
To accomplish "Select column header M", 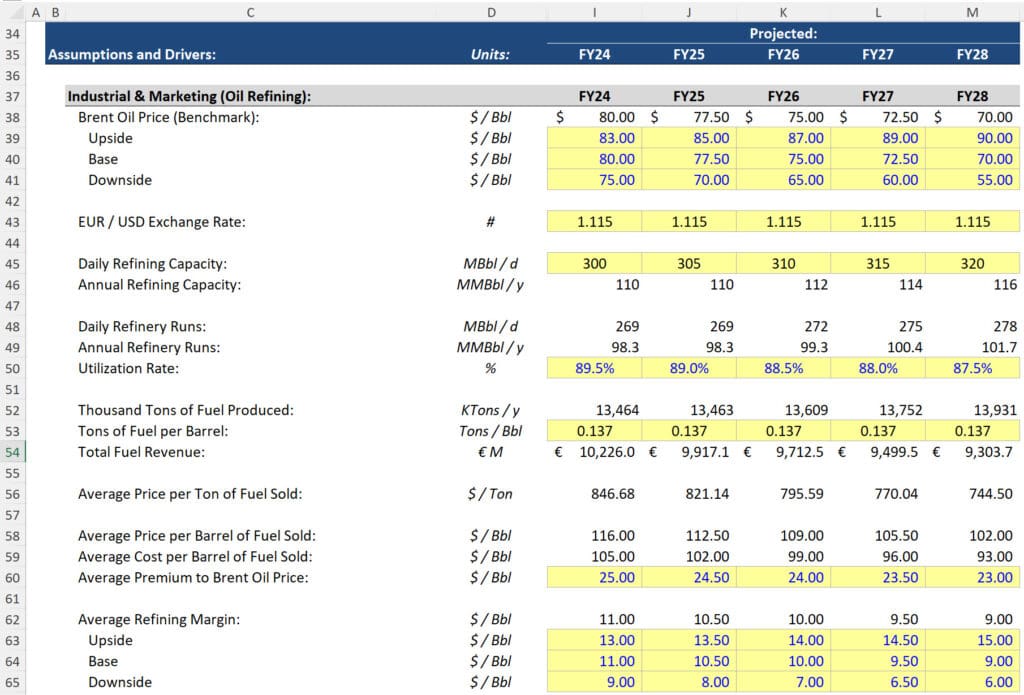I will pyautogui.click(x=973, y=13).
